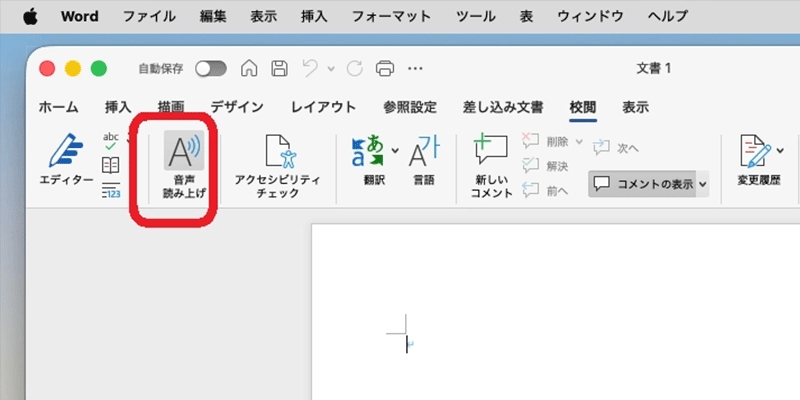
Task: Open the Word application menu
Action: click(x=80, y=16)
